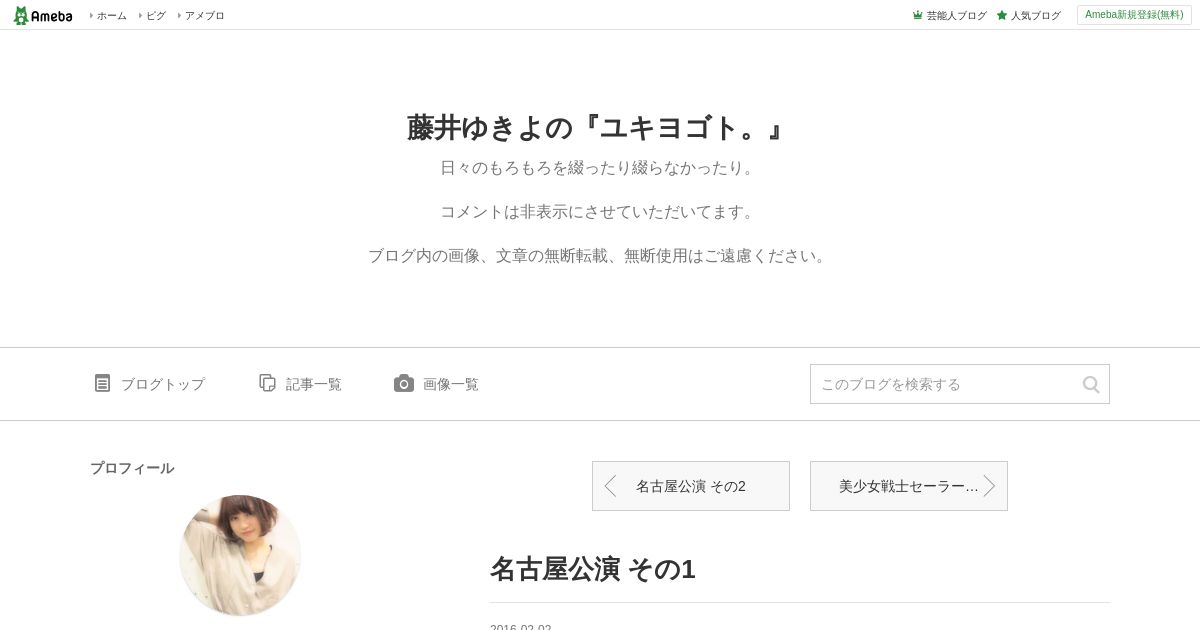Open the ホーム link in top bar
Image resolution: width=1200 pixels, height=630 pixels.
(111, 15)
